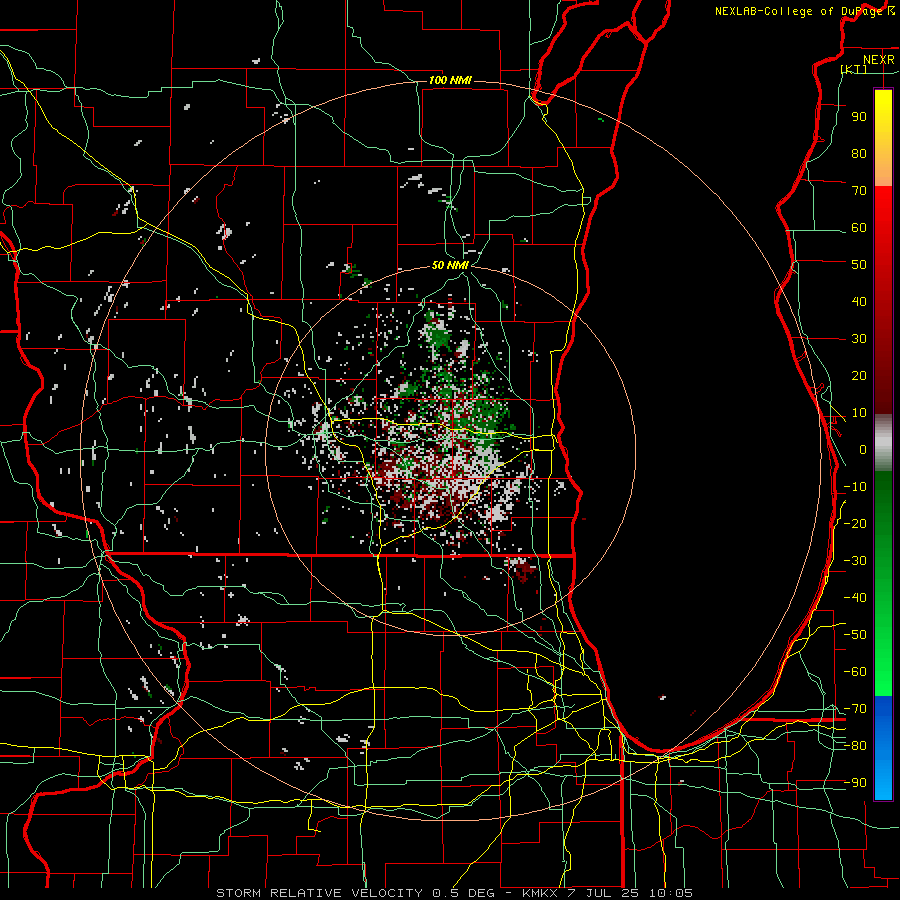Click the dark blue segment of the color bar

click(x=883, y=712)
